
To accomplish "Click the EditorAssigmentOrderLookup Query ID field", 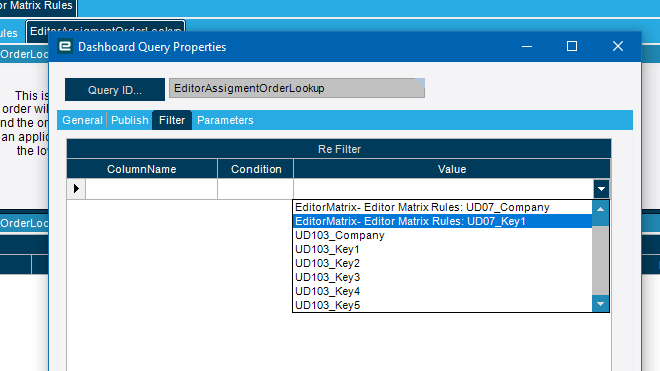I will 297,88.
